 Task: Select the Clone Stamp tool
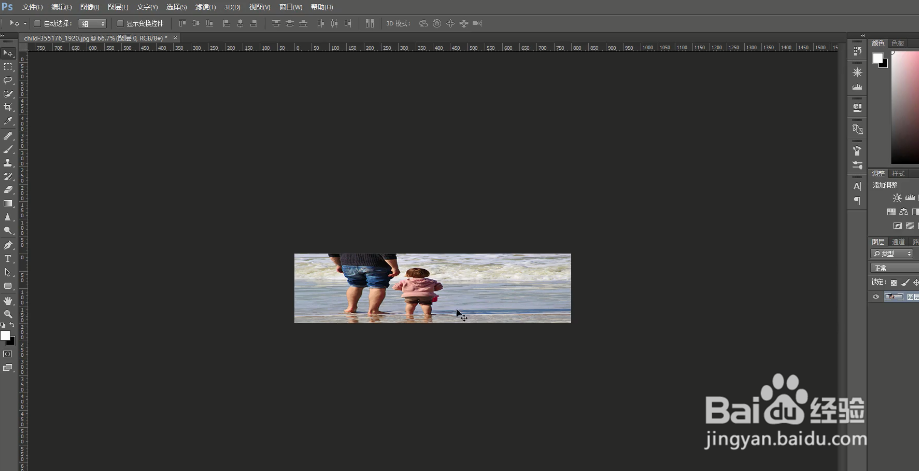click(x=8, y=163)
